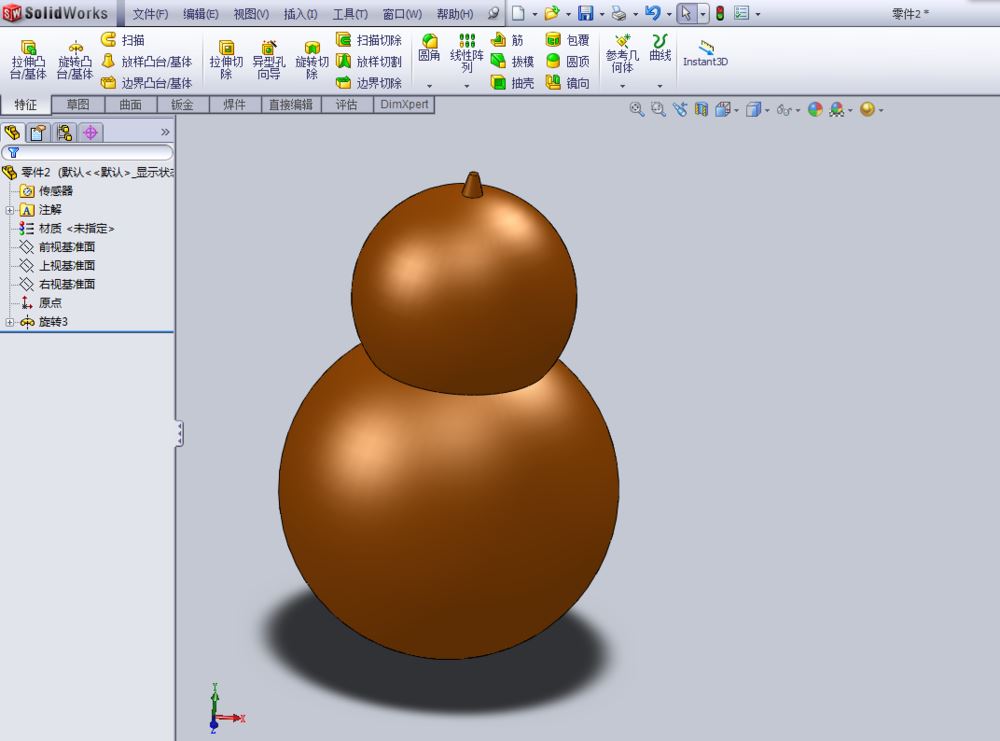The width and height of the screenshot is (1000, 741).
Task: Open the 参考几何体 reference geometry tool
Action: pyautogui.click(x=622, y=53)
